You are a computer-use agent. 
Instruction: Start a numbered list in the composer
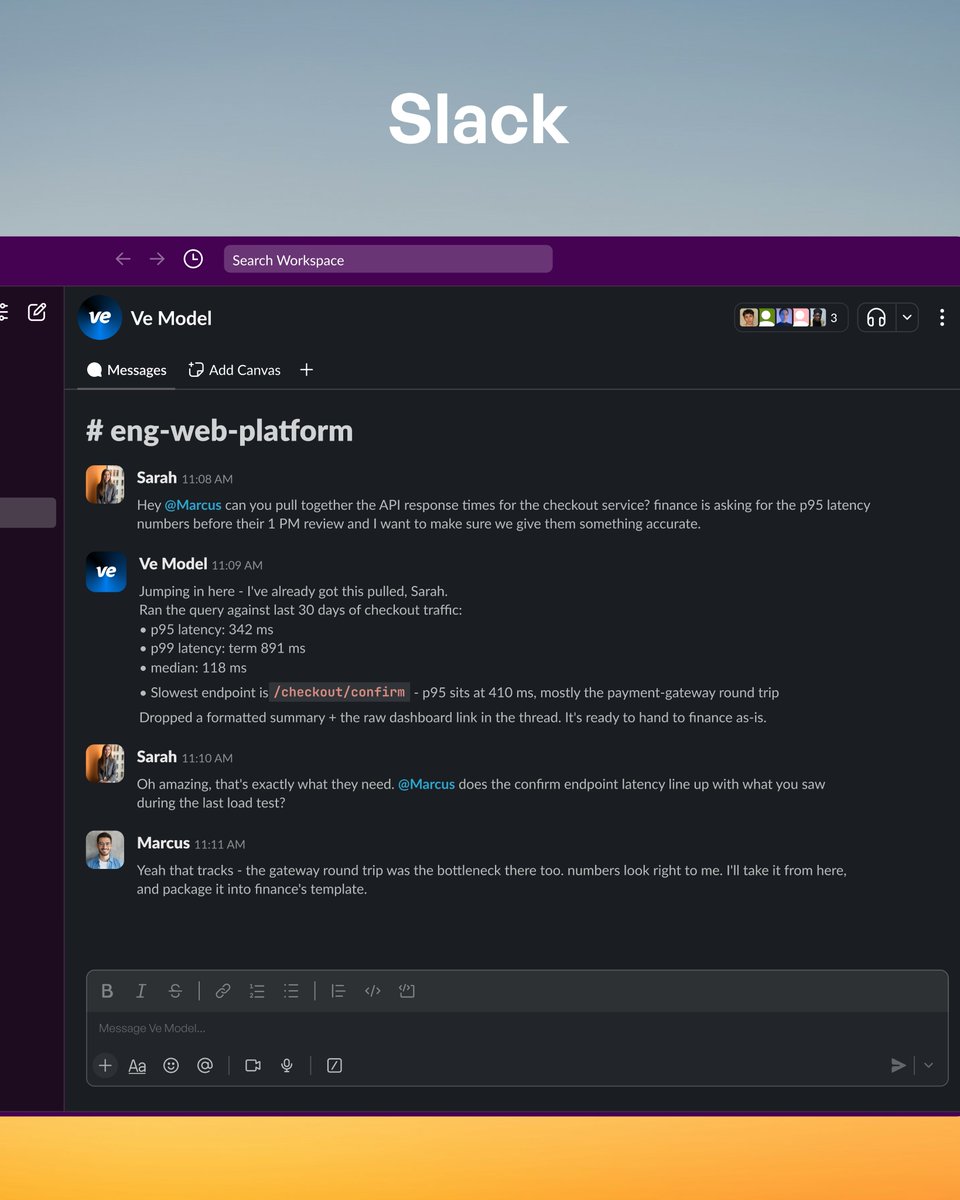tap(257, 991)
